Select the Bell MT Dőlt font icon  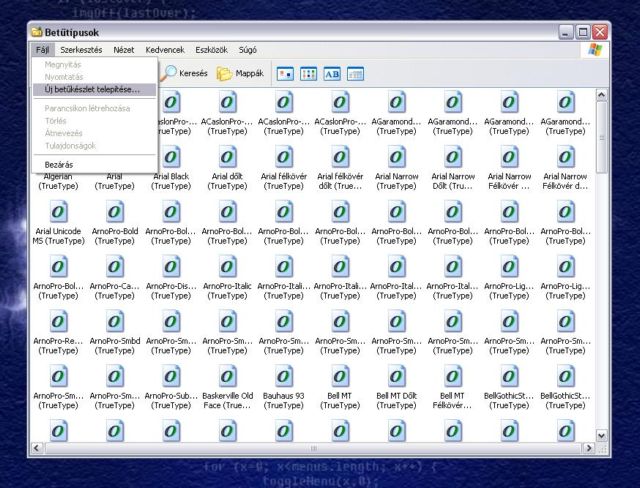(x=397, y=377)
